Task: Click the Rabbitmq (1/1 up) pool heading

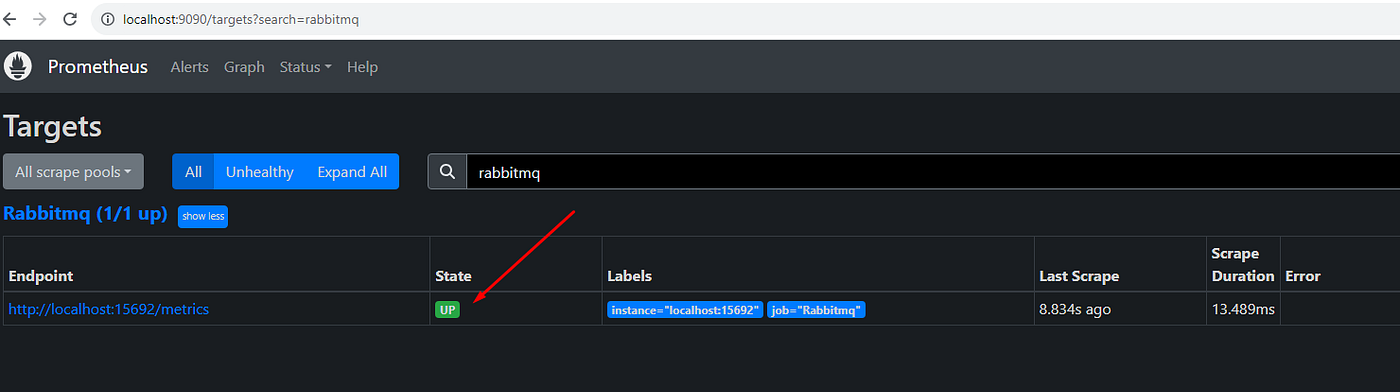Action: click(x=85, y=214)
